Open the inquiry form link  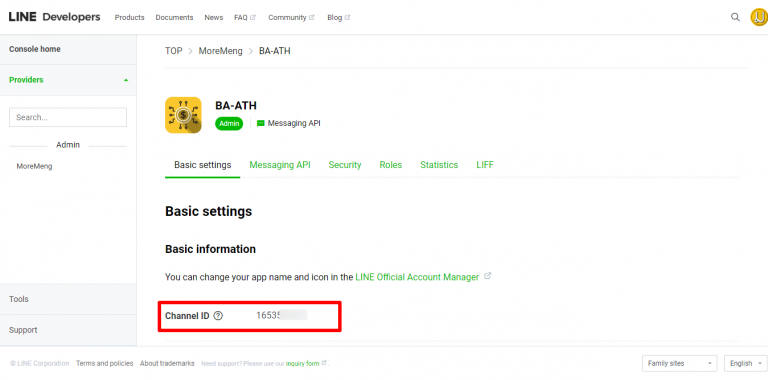pos(303,364)
